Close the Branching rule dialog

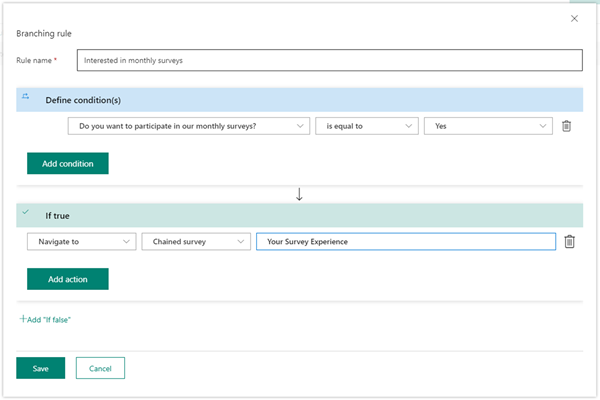tap(574, 18)
